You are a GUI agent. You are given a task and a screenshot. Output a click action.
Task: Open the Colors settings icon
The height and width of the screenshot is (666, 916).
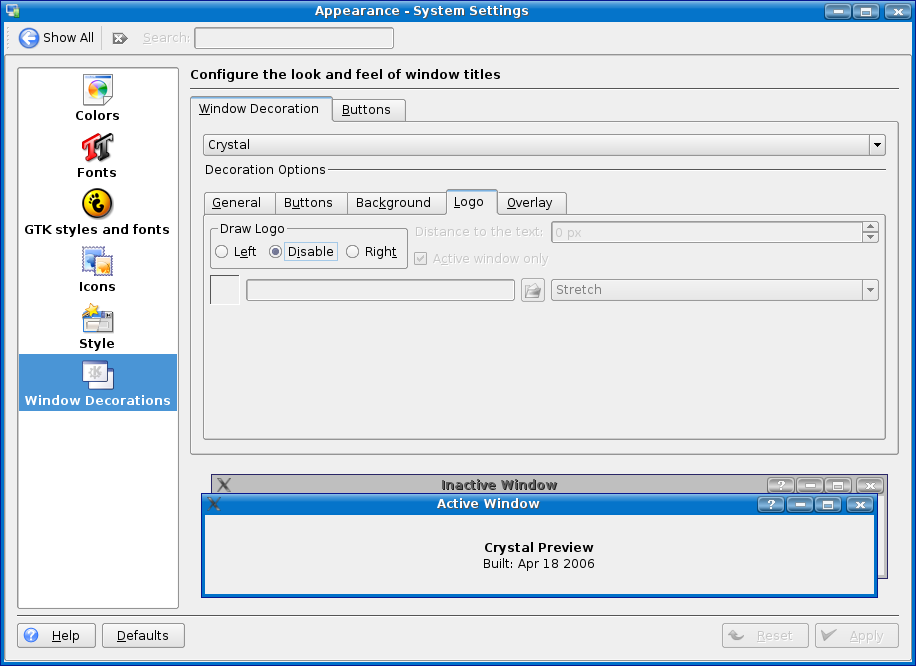click(97, 90)
